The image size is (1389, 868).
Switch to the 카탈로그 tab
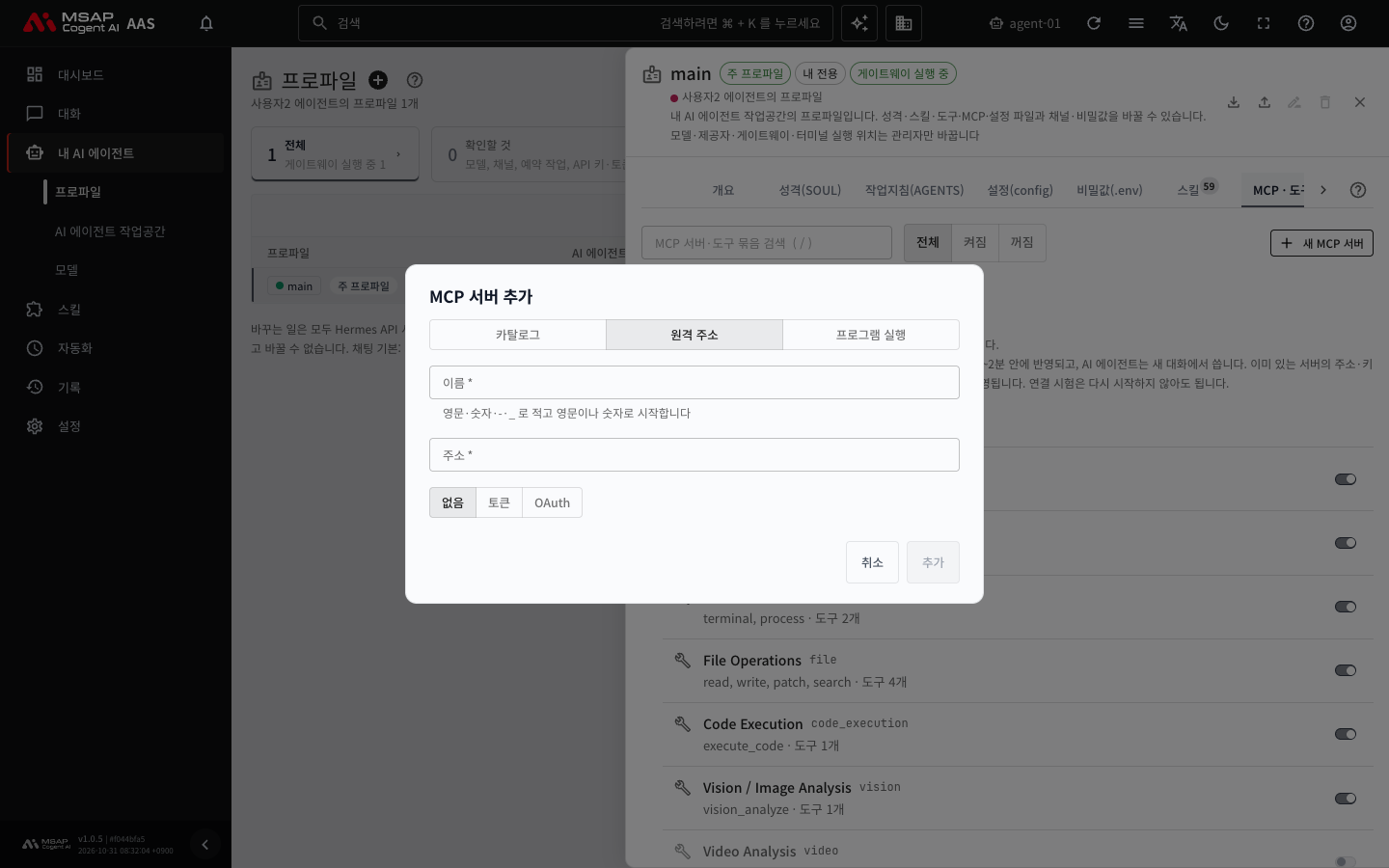click(518, 335)
